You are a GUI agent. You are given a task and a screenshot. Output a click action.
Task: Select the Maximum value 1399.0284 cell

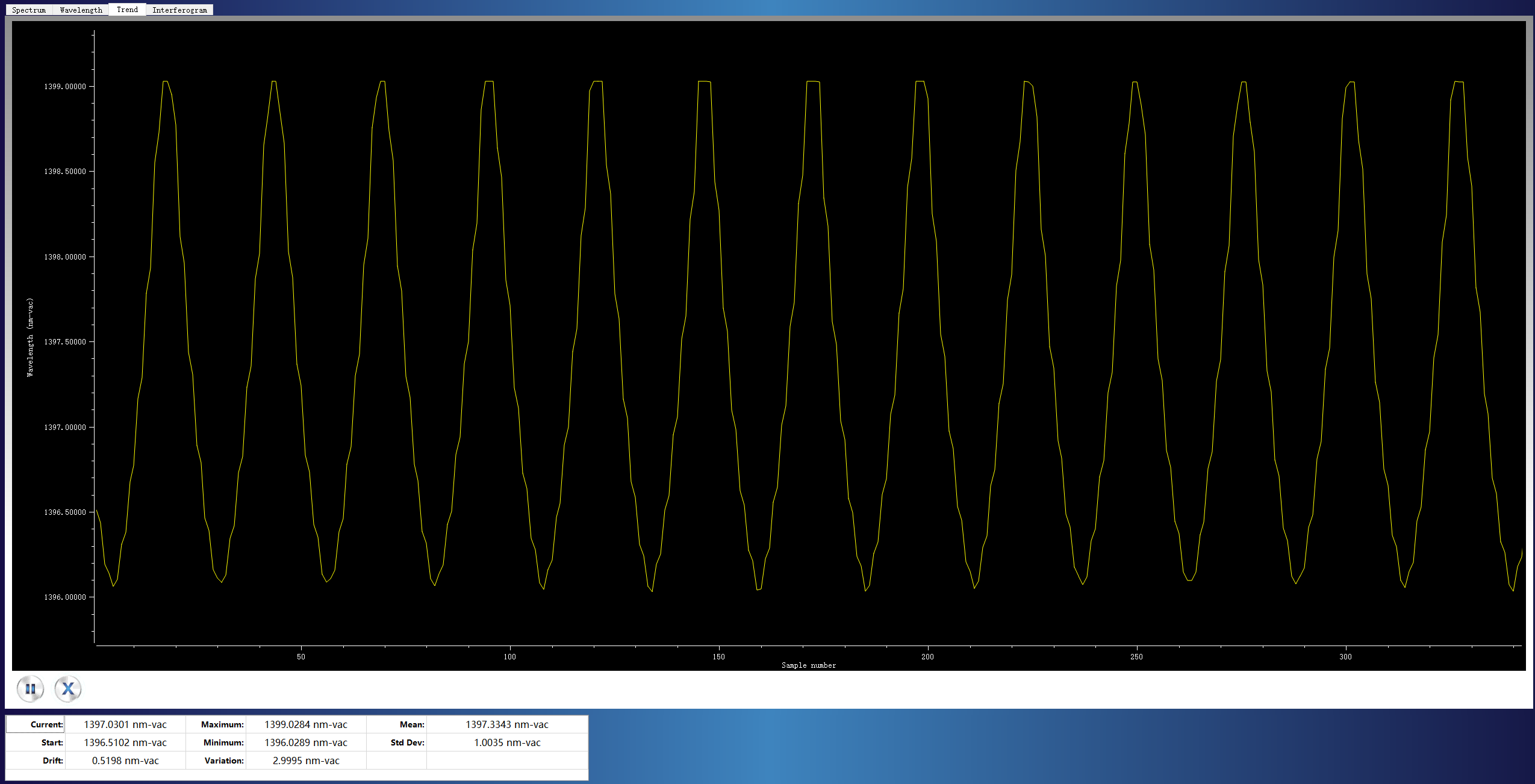306,724
